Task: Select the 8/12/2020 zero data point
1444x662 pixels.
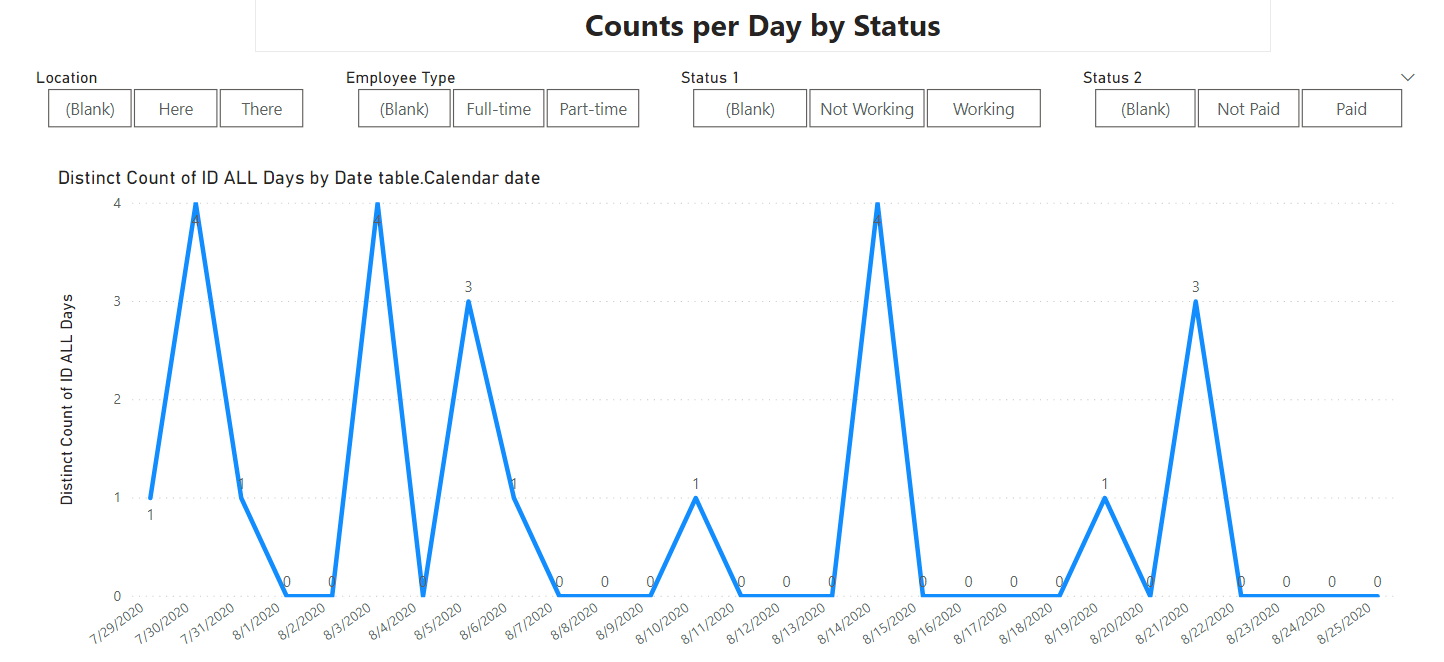Action: click(786, 595)
